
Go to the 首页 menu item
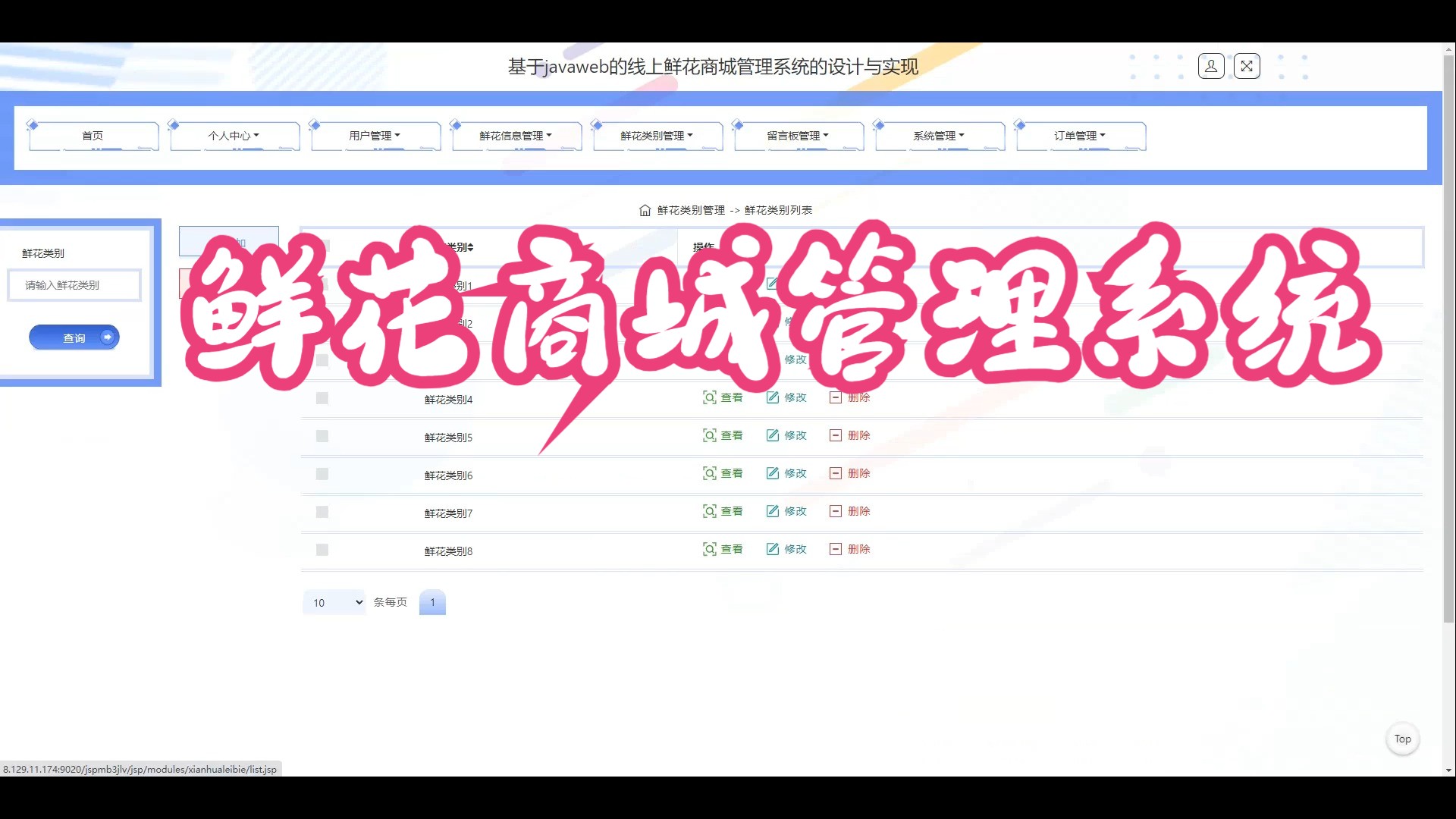coord(93,136)
